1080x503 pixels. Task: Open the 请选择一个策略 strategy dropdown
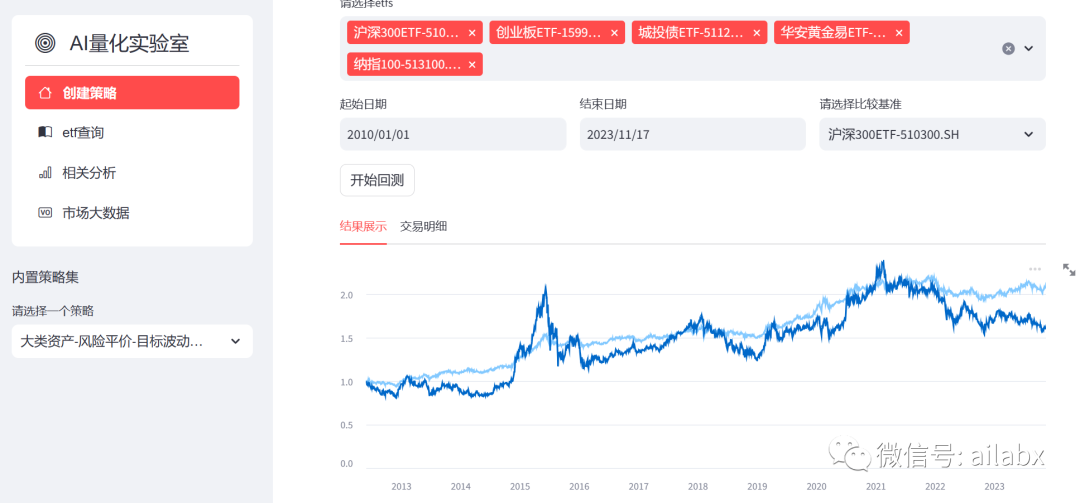(132, 341)
